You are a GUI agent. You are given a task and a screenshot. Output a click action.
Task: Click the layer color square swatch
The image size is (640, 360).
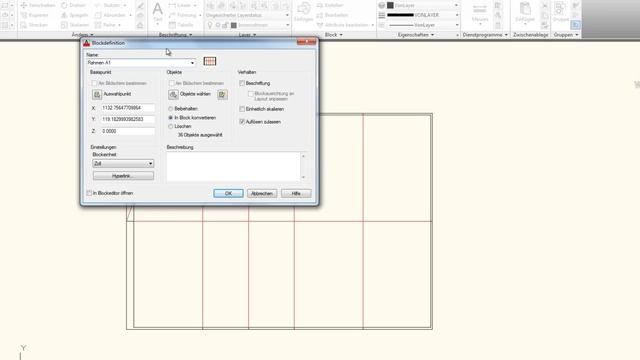pos(234,25)
